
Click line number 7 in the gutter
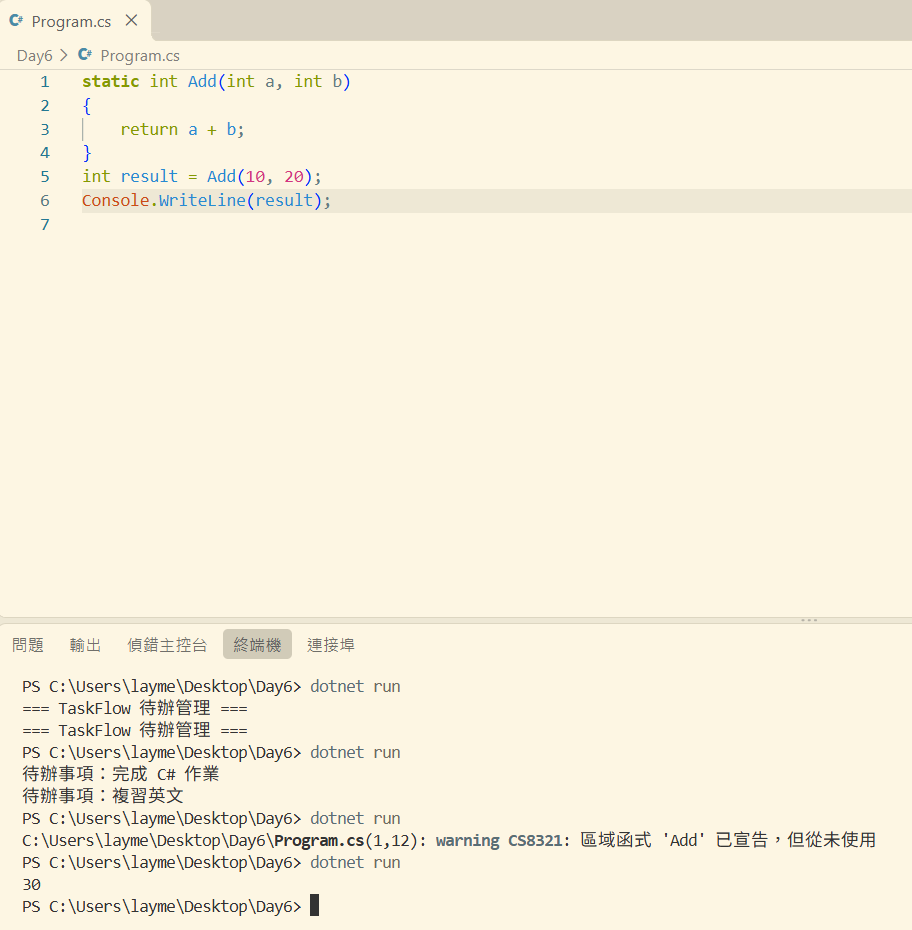coord(45,225)
